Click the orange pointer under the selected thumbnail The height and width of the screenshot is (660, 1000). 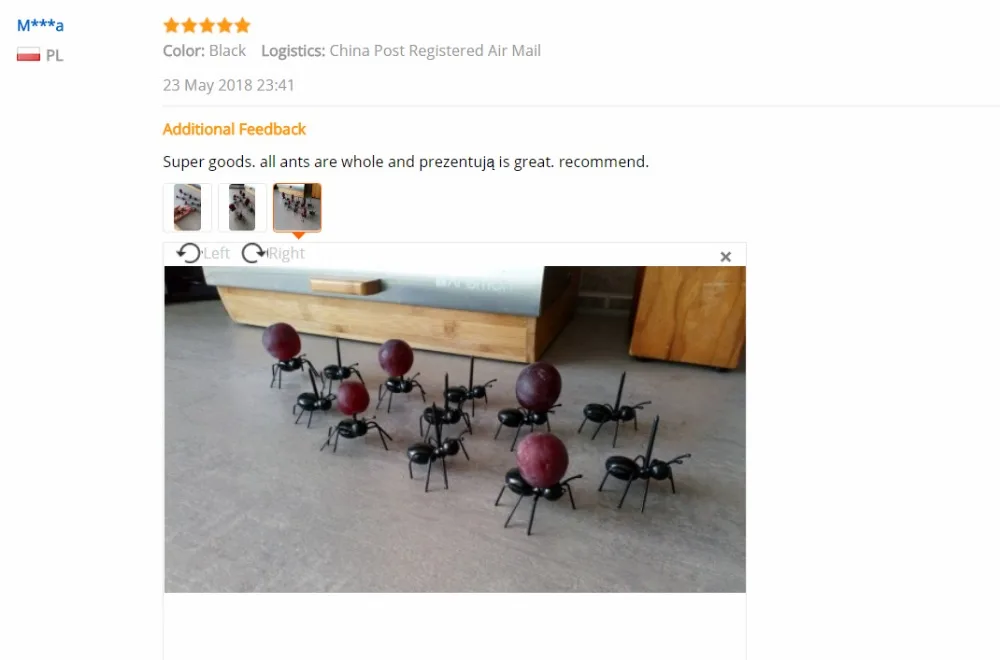[x=298, y=235]
